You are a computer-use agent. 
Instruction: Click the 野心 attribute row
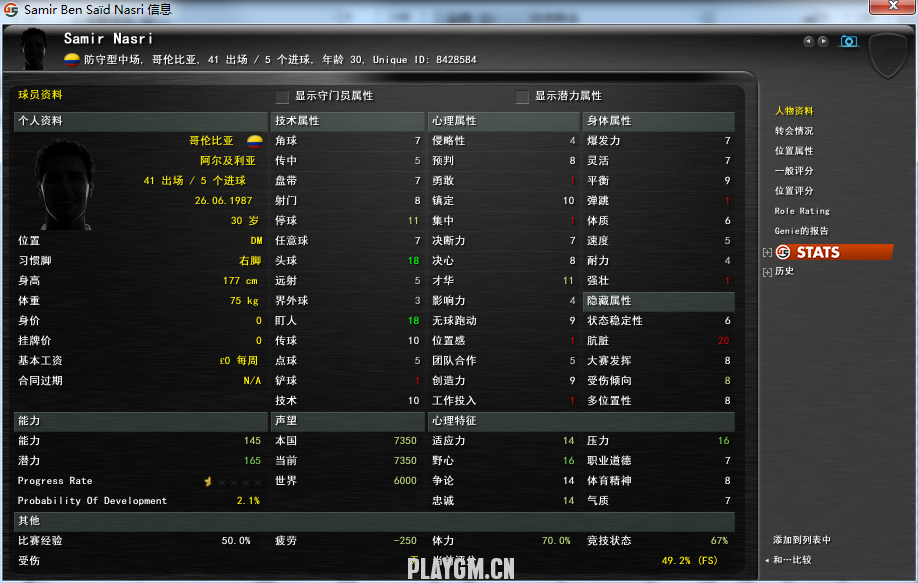(x=503, y=461)
